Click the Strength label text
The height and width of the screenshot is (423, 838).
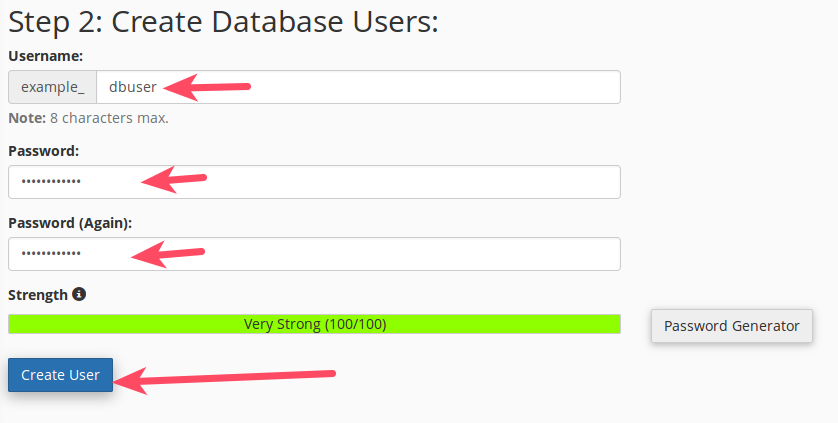pyautogui.click(x=38, y=295)
